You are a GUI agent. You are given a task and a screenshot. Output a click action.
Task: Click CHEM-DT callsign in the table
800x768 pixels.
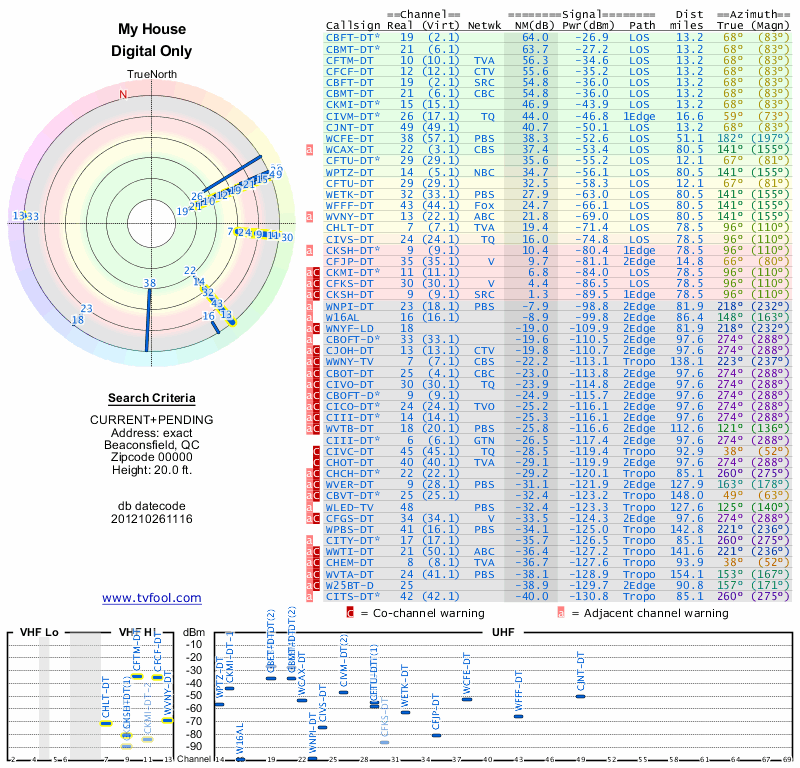pyautogui.click(x=349, y=563)
